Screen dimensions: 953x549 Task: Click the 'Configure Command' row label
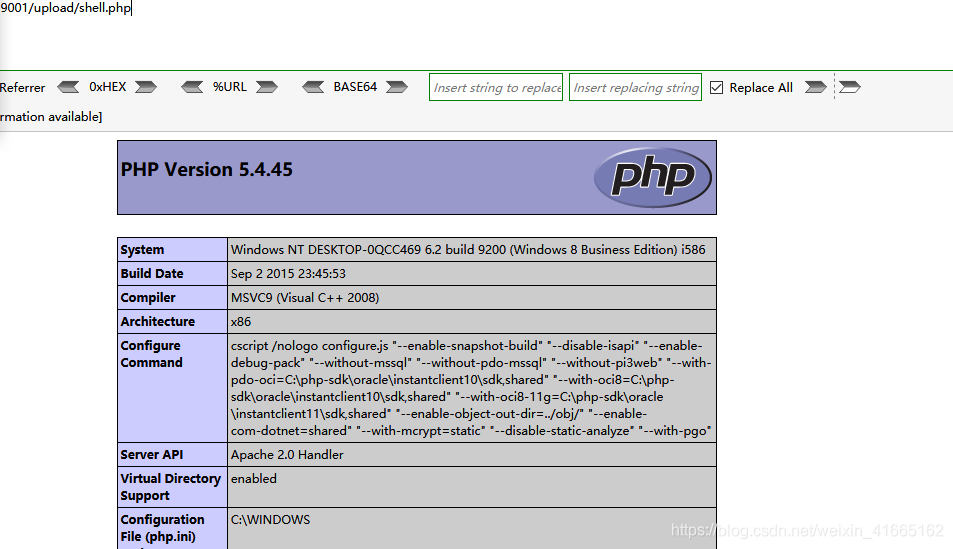(x=151, y=354)
